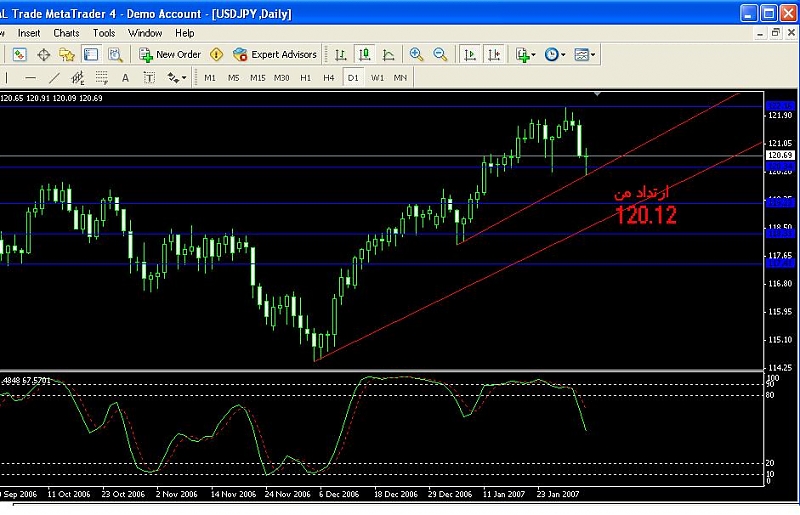This screenshot has width=800, height=515.
Task: Open the Navigator favorites star icon
Action: (x=67, y=55)
